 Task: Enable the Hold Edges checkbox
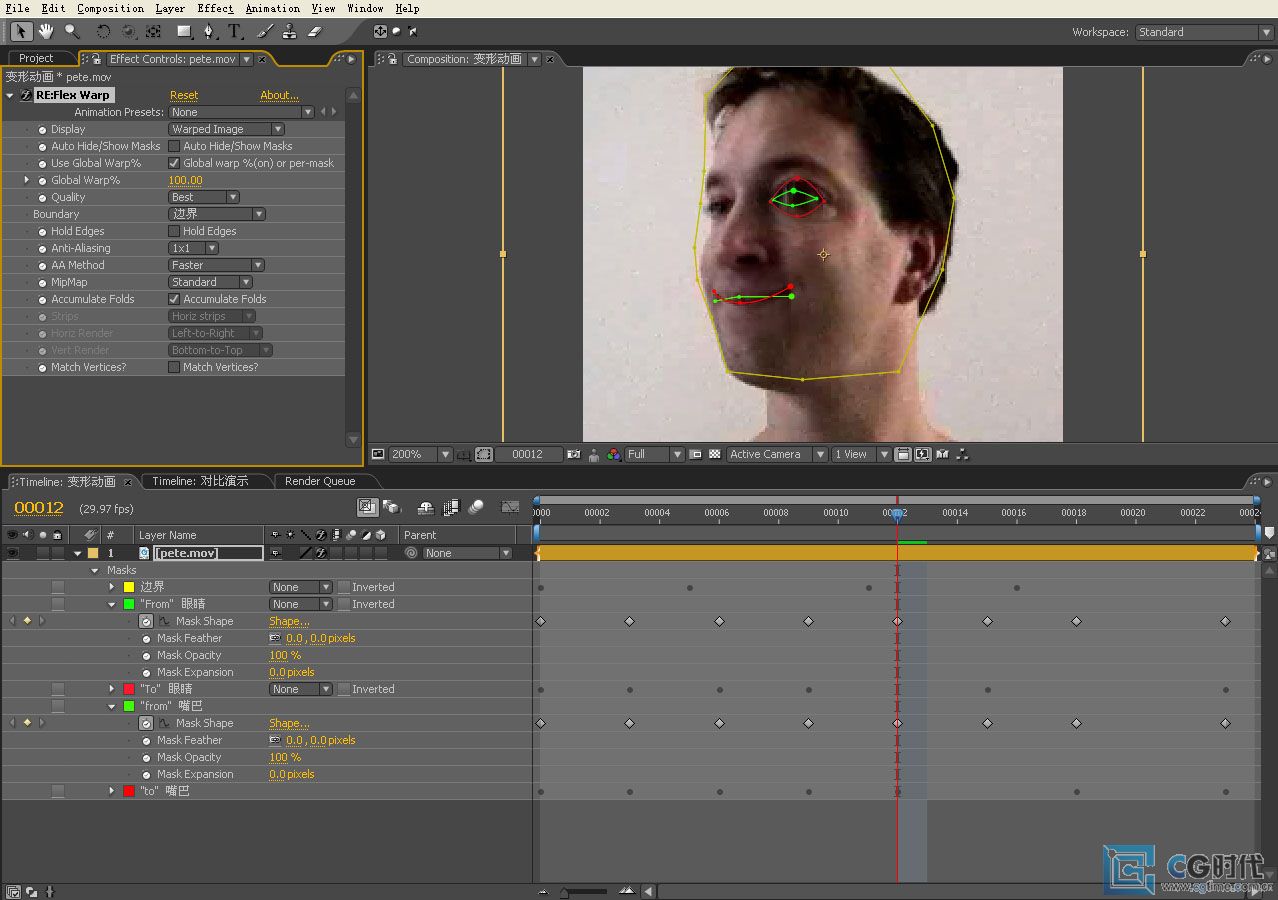[174, 231]
